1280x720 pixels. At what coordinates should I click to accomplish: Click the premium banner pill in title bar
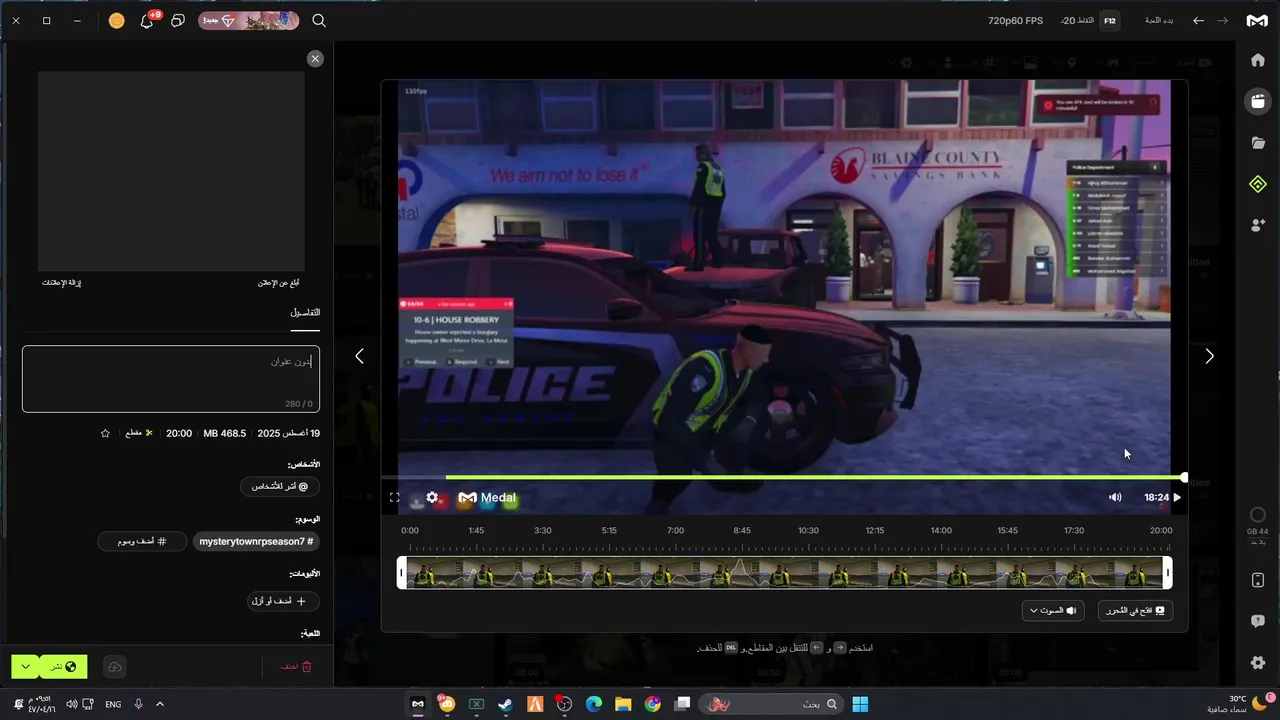(x=249, y=20)
